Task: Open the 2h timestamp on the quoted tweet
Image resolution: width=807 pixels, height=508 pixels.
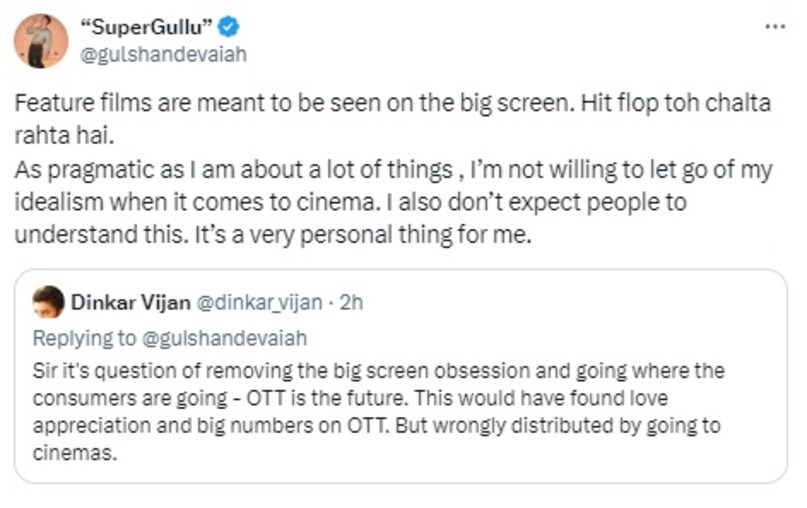Action: [x=351, y=302]
